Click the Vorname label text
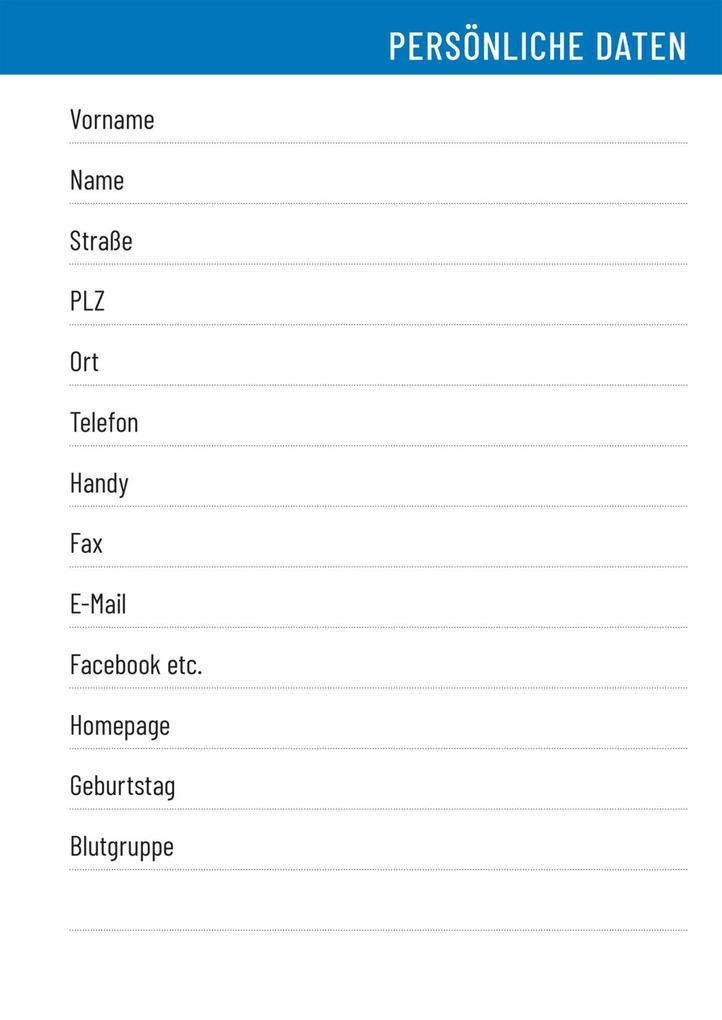Viewport: 722px width, 1020px height. 112,120
